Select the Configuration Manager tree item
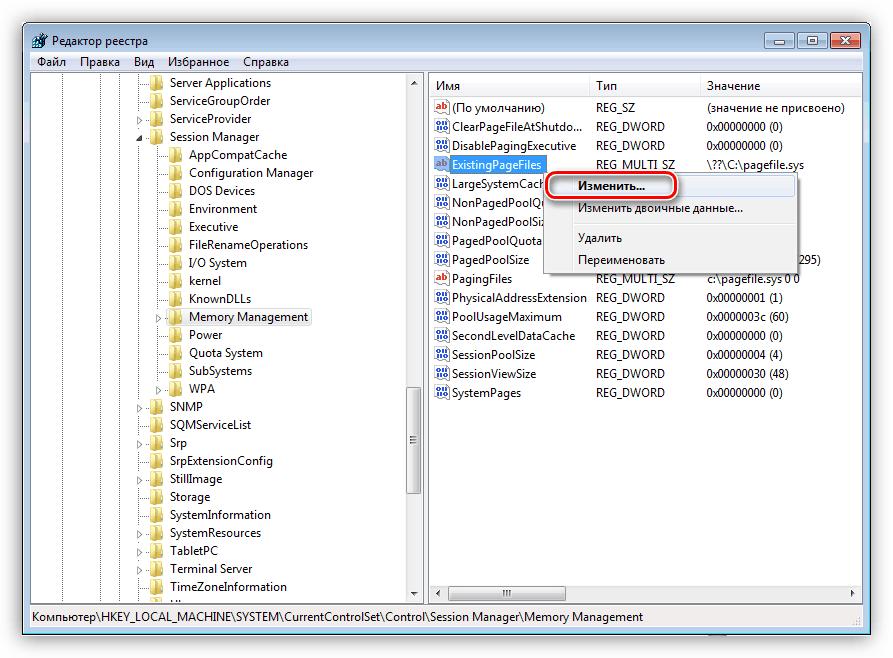The width and height of the screenshot is (893, 658). click(251, 173)
